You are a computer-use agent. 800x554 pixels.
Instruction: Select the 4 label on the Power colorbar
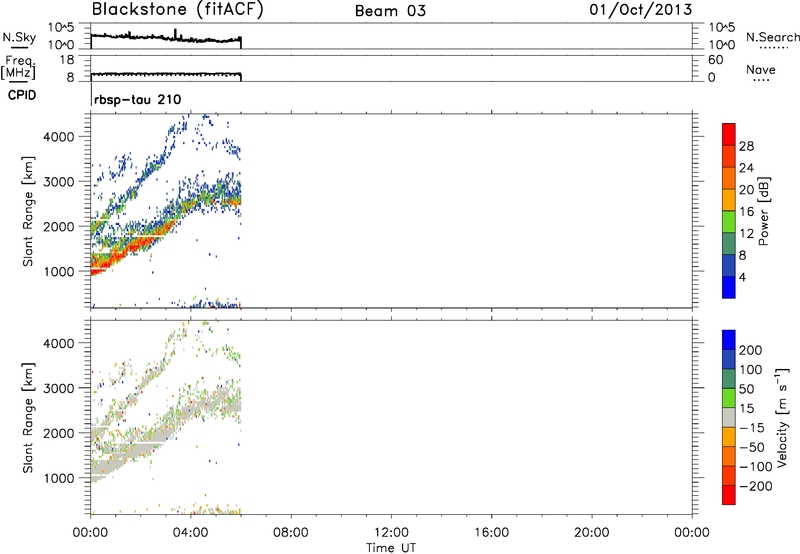742,277
